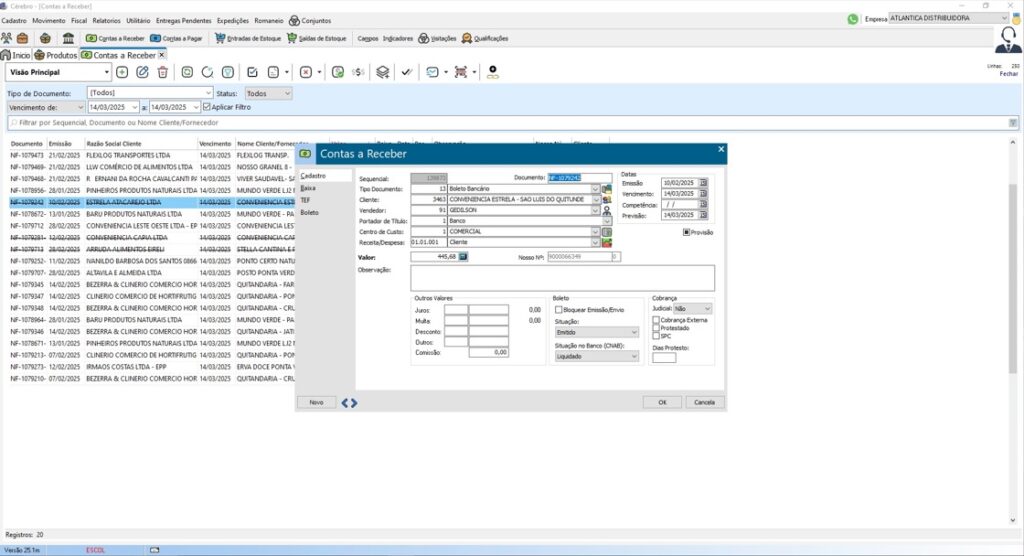The image size is (1024, 556).
Task: Click the Observação text area
Action: (x=562, y=278)
